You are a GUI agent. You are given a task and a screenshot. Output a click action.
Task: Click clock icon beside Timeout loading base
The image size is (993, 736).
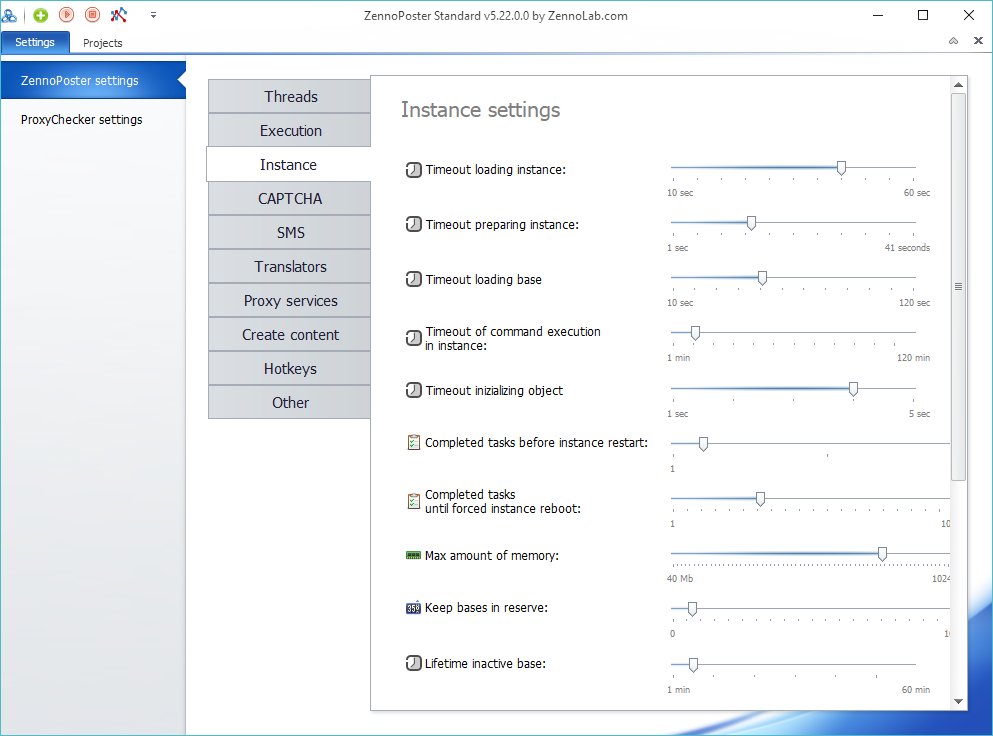pos(414,279)
